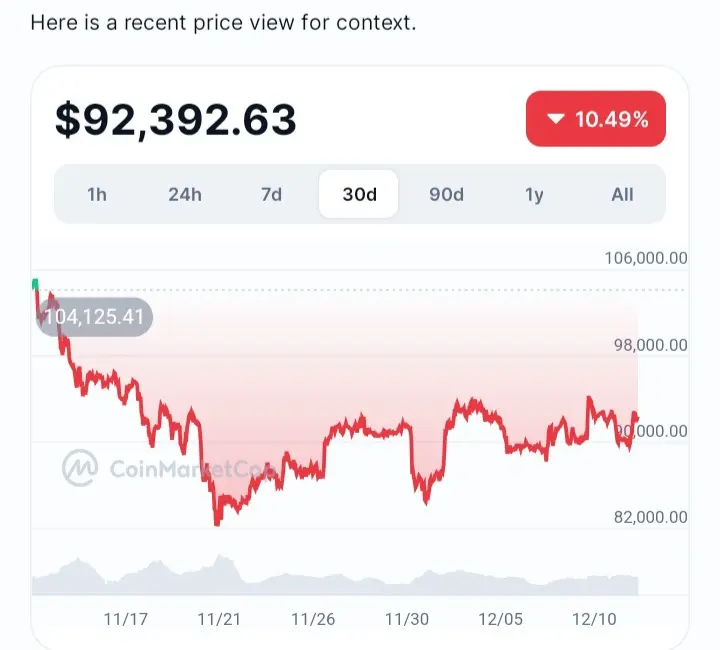
Task: Click the down arrow in change badge
Action: 556,120
